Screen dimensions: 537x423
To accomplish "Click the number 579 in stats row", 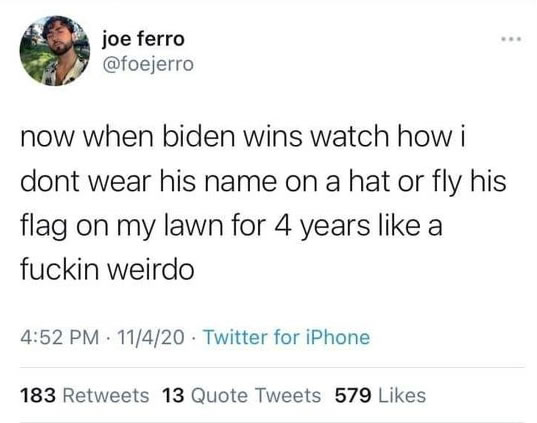I will 353,396.
